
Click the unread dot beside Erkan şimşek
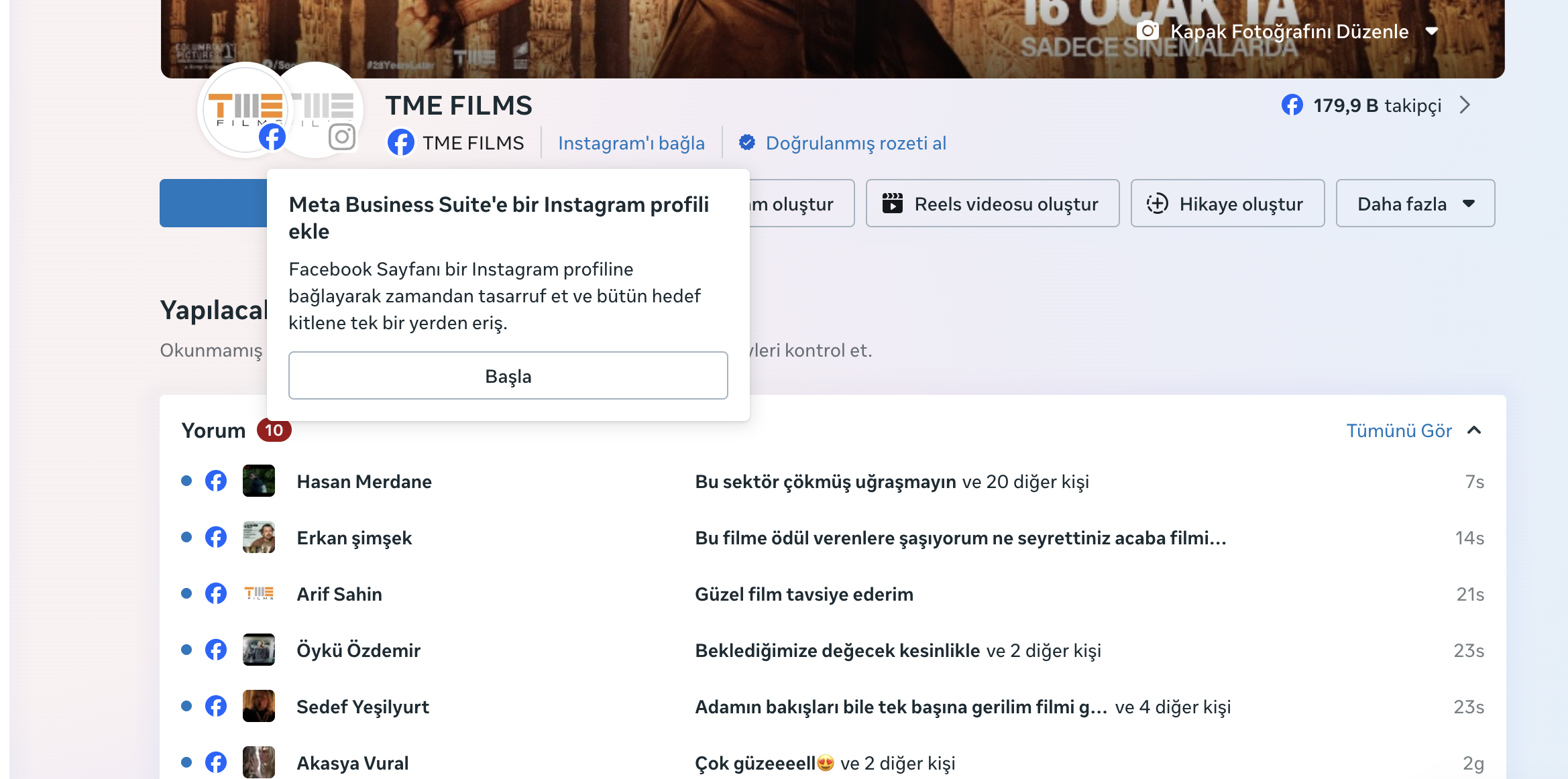click(x=186, y=537)
